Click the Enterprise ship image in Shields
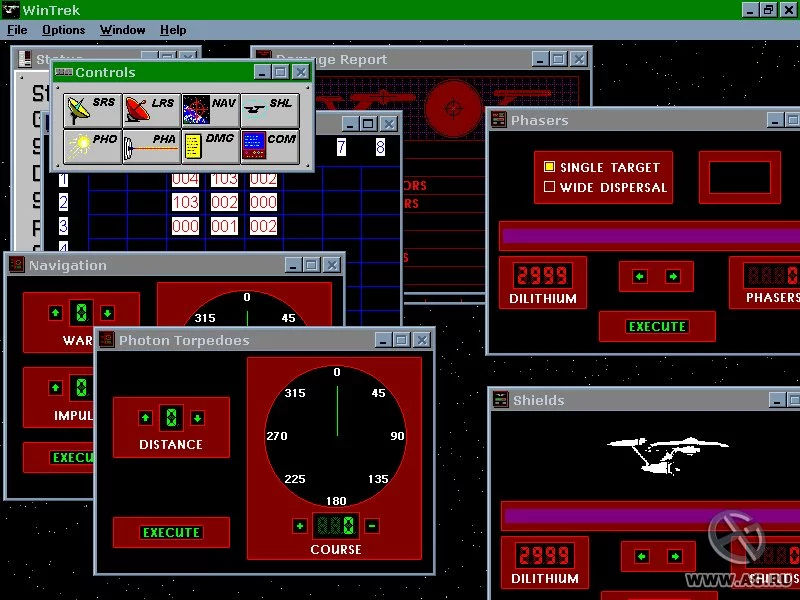Screen dimensions: 800x600 (x=667, y=454)
